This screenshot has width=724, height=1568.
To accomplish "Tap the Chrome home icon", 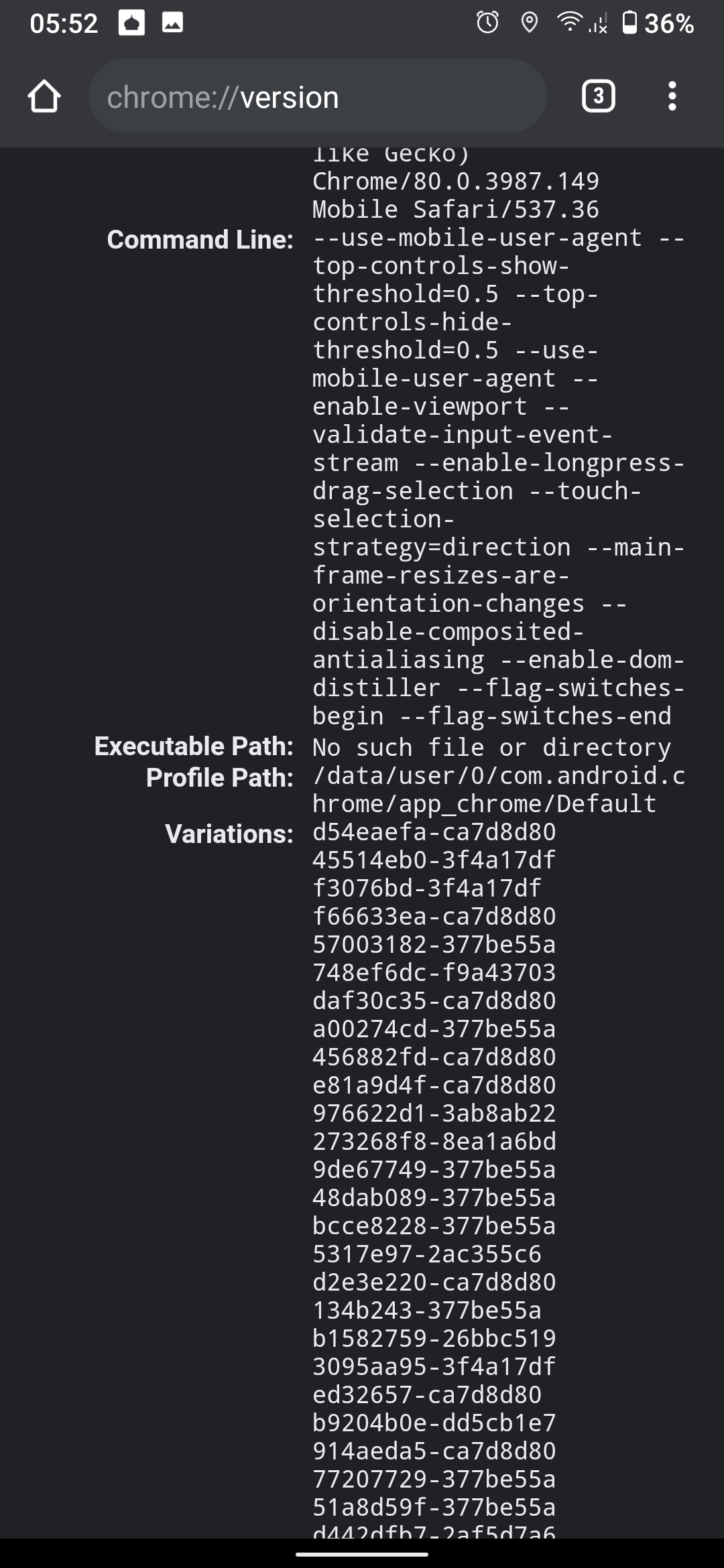I will [44, 96].
